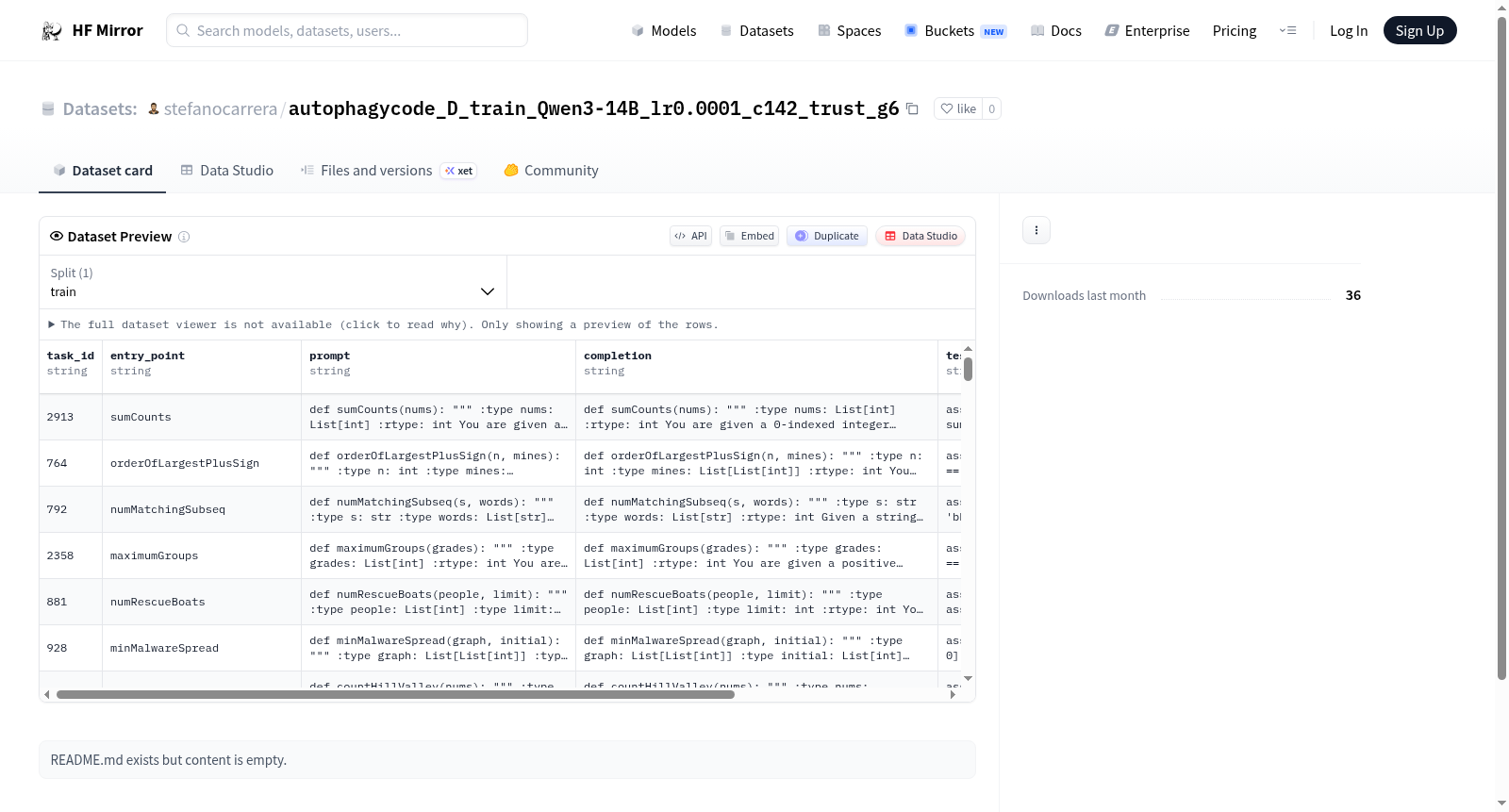Click the table horizontal scrollbar thumb
The image size is (1509, 812).
tap(395, 694)
